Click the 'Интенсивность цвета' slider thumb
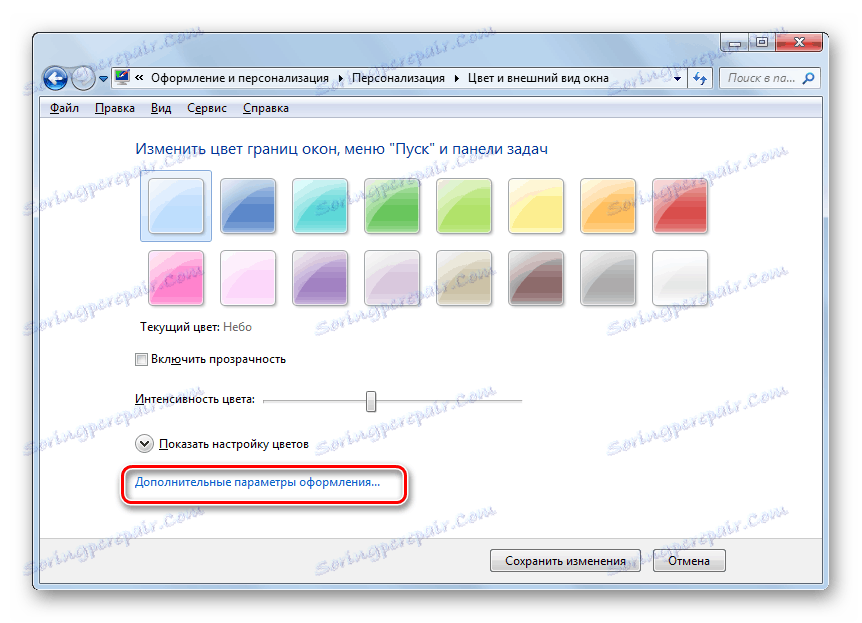 click(371, 401)
